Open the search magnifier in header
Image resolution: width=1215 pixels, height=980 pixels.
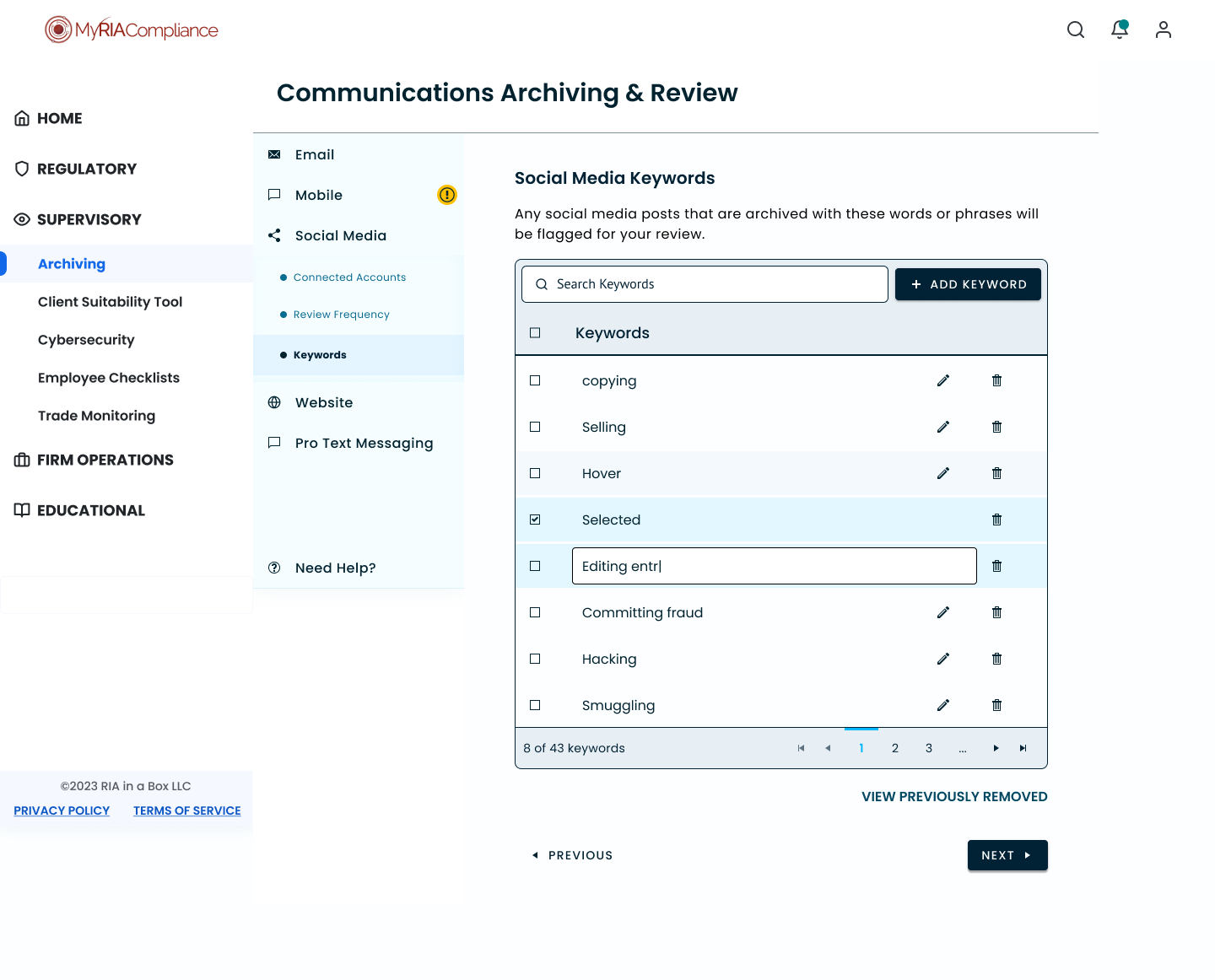coord(1076,30)
